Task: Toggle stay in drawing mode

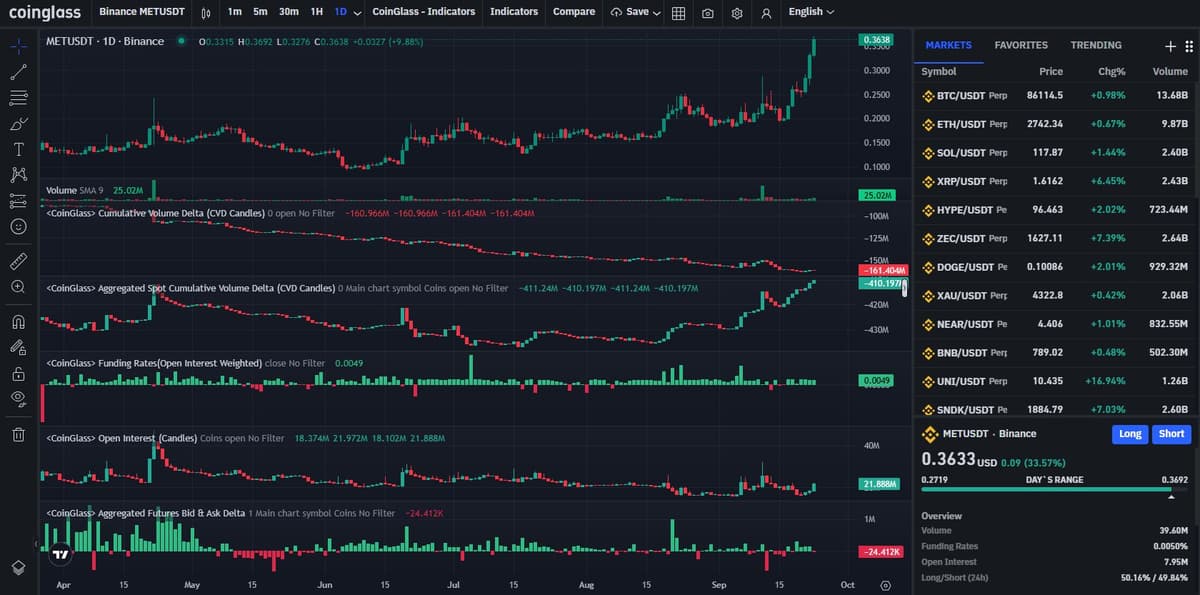Action: pos(18,348)
